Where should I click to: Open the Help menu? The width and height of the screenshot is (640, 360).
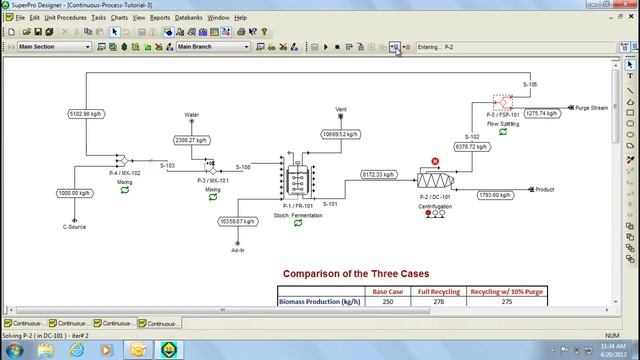click(x=240, y=18)
